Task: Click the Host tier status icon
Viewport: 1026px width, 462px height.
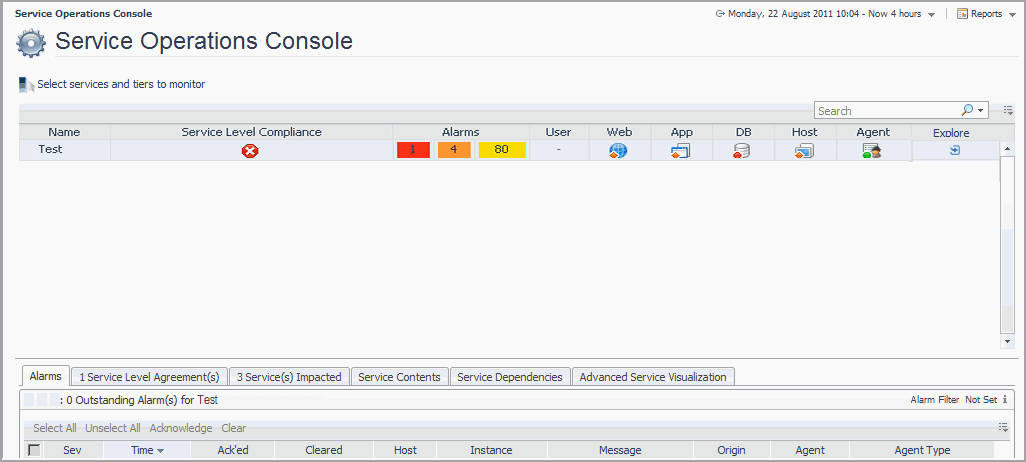Action: pos(804,150)
